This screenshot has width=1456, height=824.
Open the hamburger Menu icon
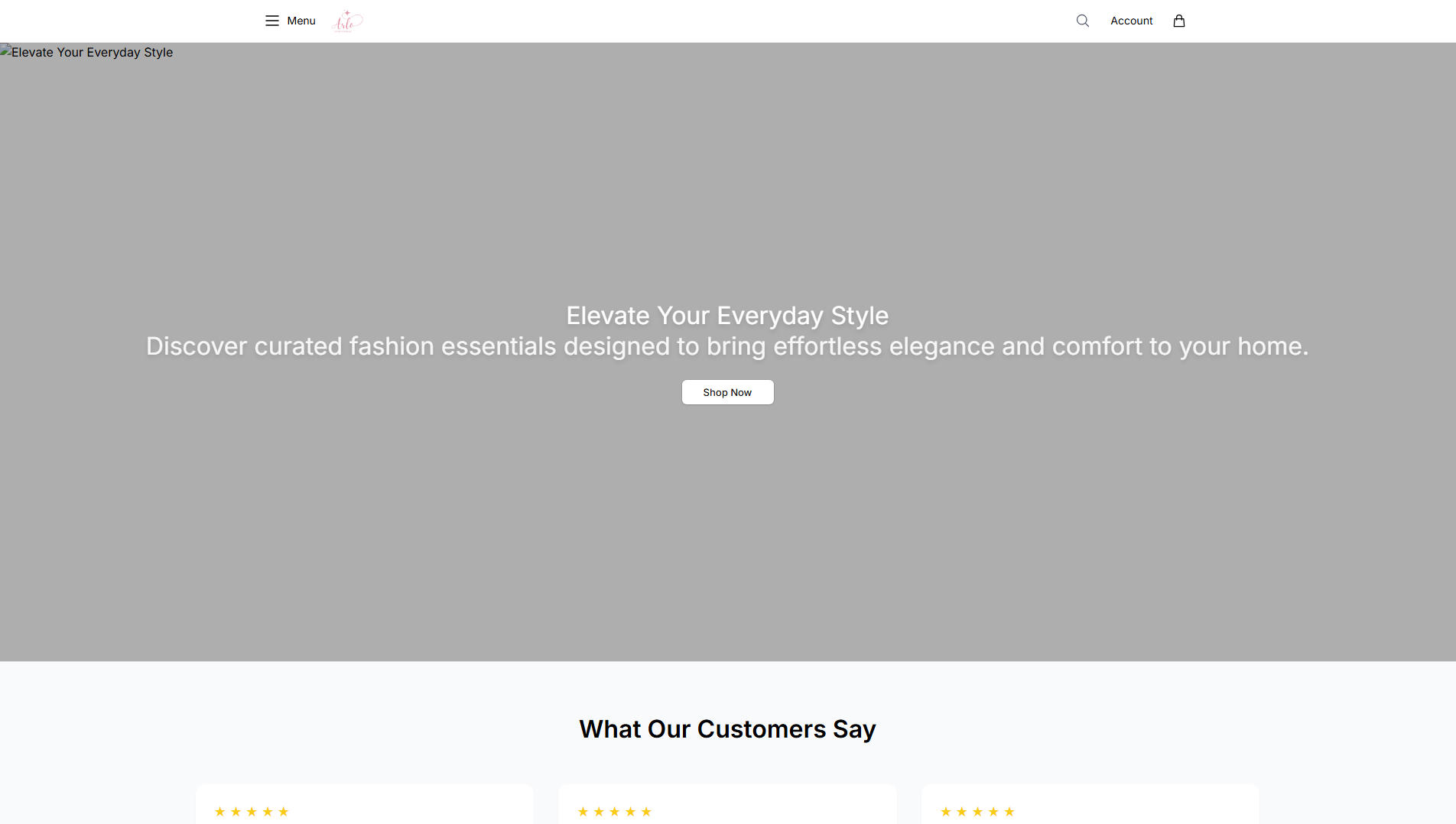tap(271, 21)
